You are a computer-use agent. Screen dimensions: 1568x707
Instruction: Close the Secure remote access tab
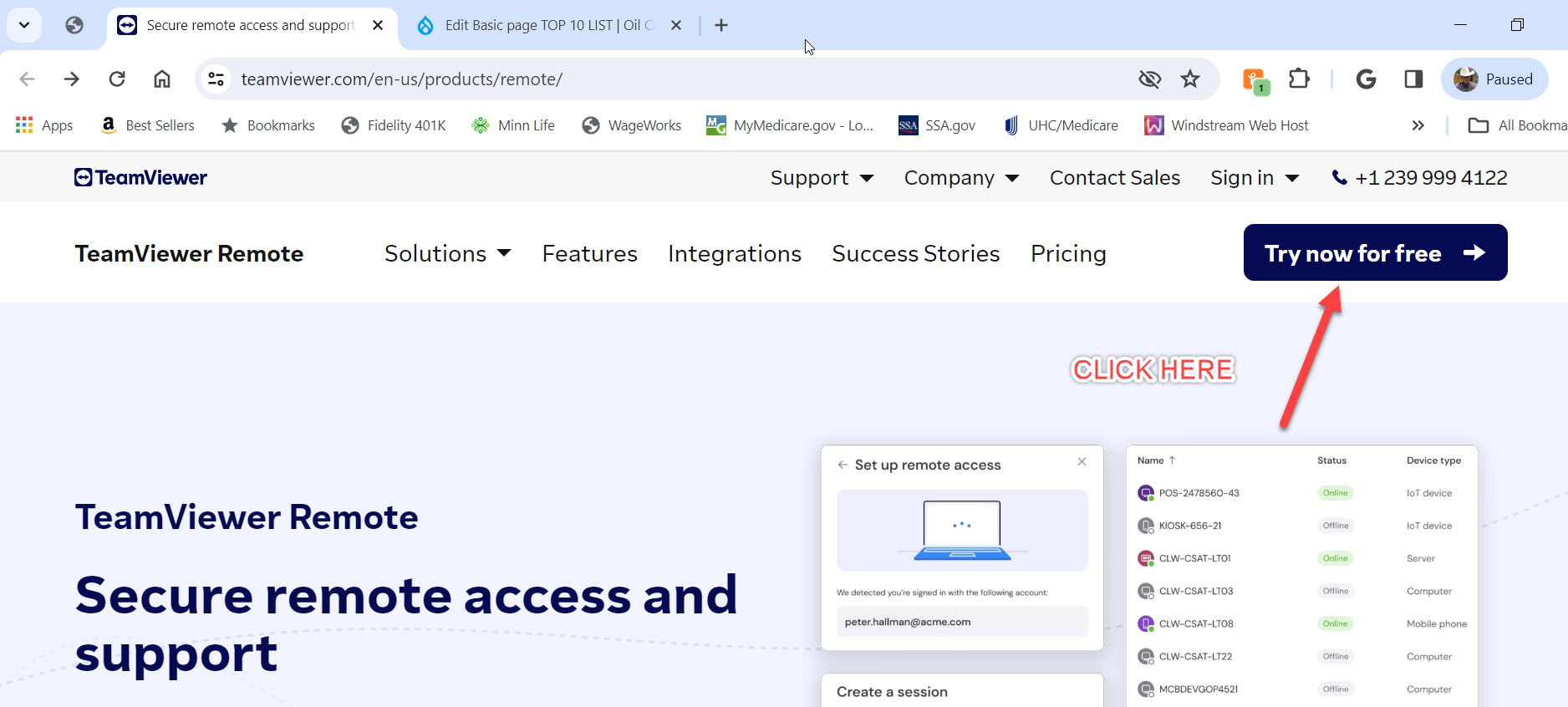point(378,25)
